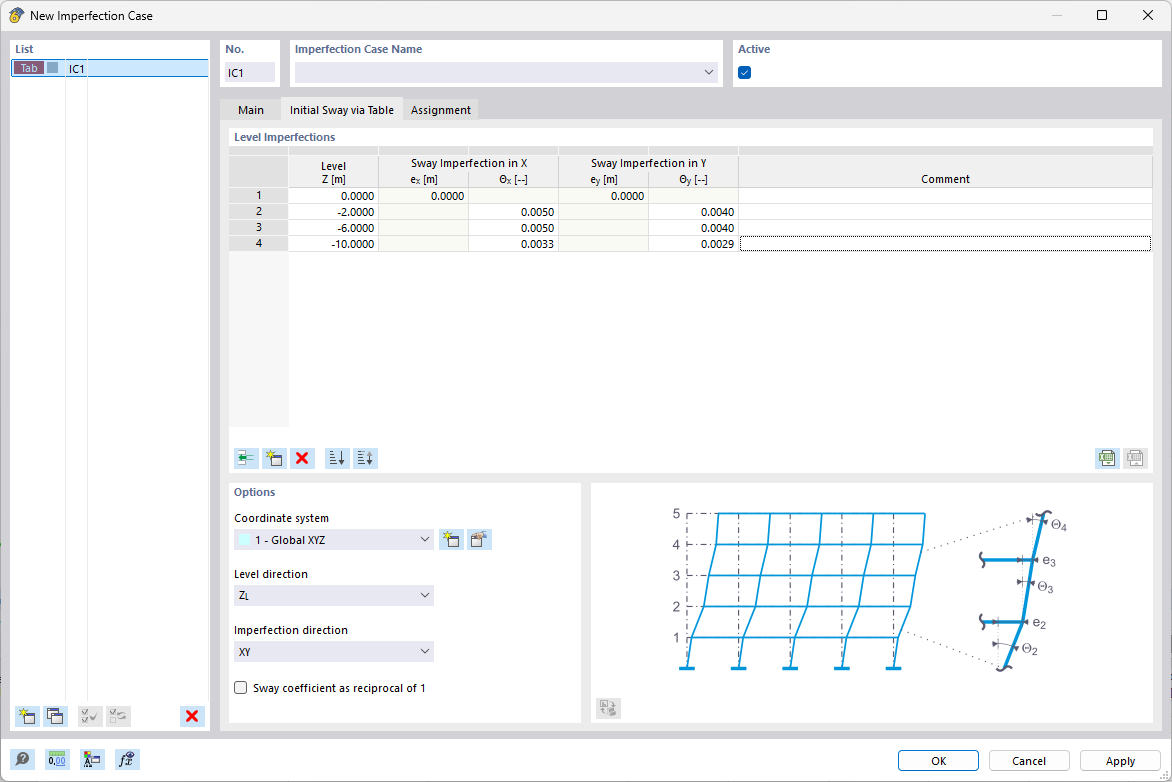Click Level Z cell showing -10.0000
The width and height of the screenshot is (1172, 782).
pyautogui.click(x=333, y=244)
